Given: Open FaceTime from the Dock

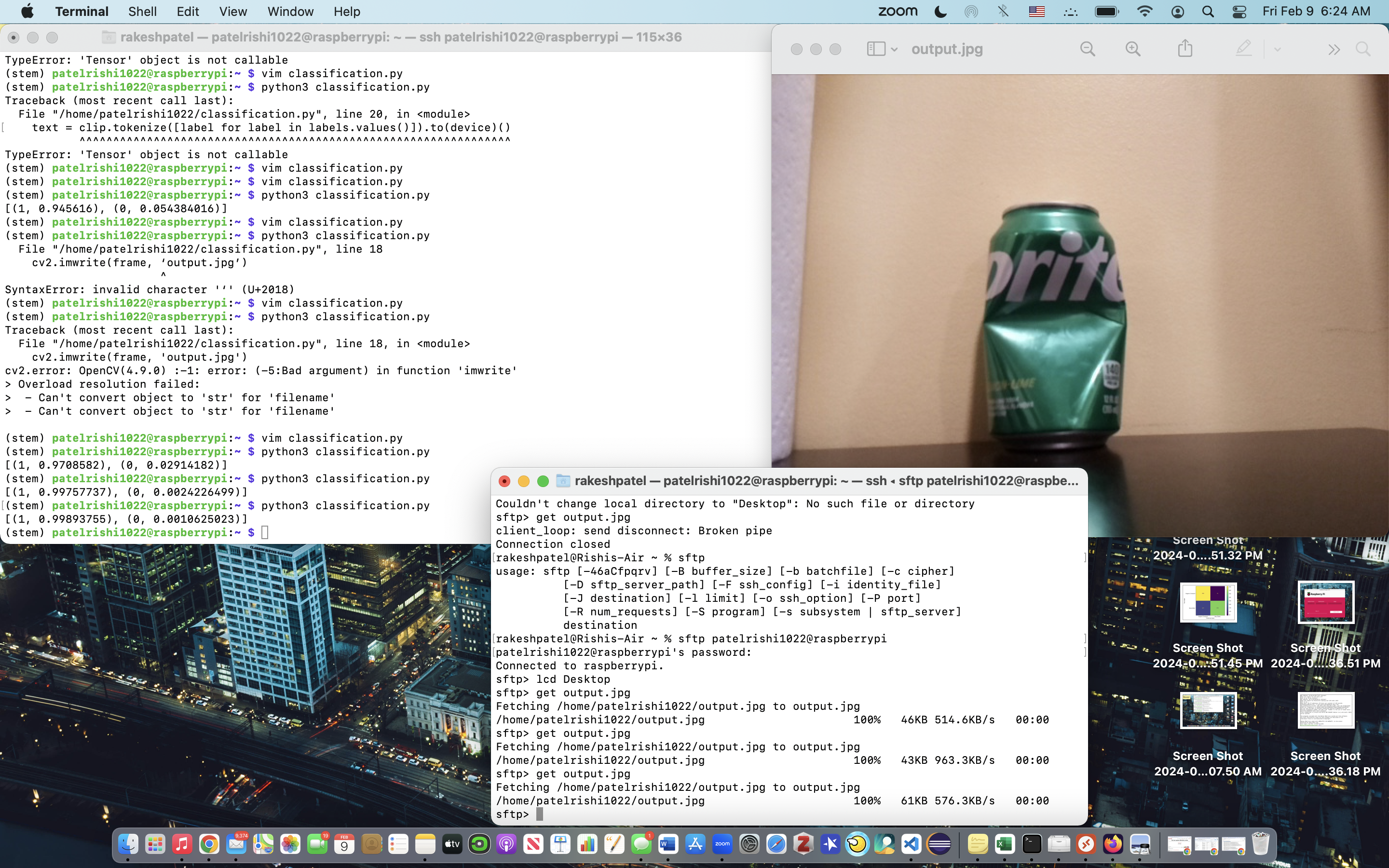Looking at the screenshot, I should (317, 844).
